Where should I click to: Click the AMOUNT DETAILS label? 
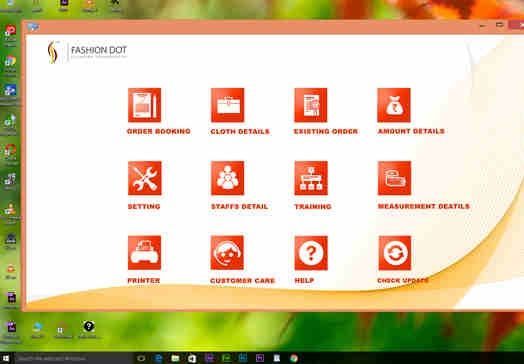tap(411, 131)
